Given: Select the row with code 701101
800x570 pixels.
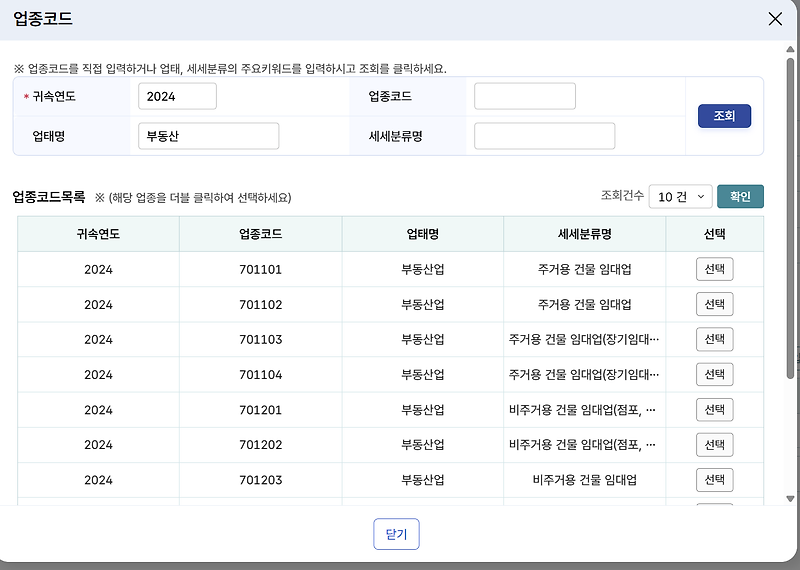Looking at the screenshot, I should [714, 269].
